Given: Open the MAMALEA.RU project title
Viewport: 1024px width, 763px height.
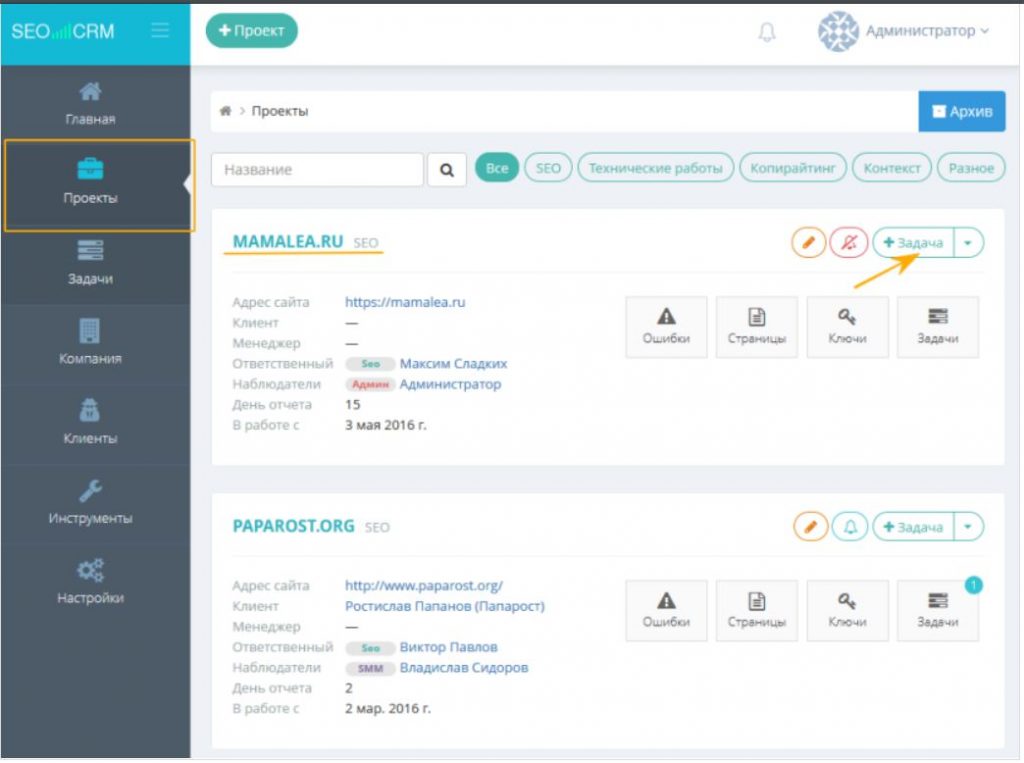Looking at the screenshot, I should (288, 242).
